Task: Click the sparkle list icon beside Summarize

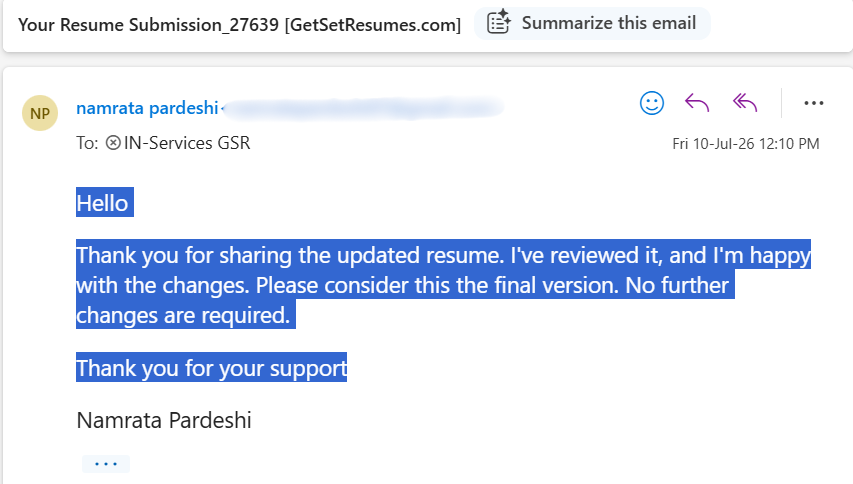Action: [x=498, y=23]
